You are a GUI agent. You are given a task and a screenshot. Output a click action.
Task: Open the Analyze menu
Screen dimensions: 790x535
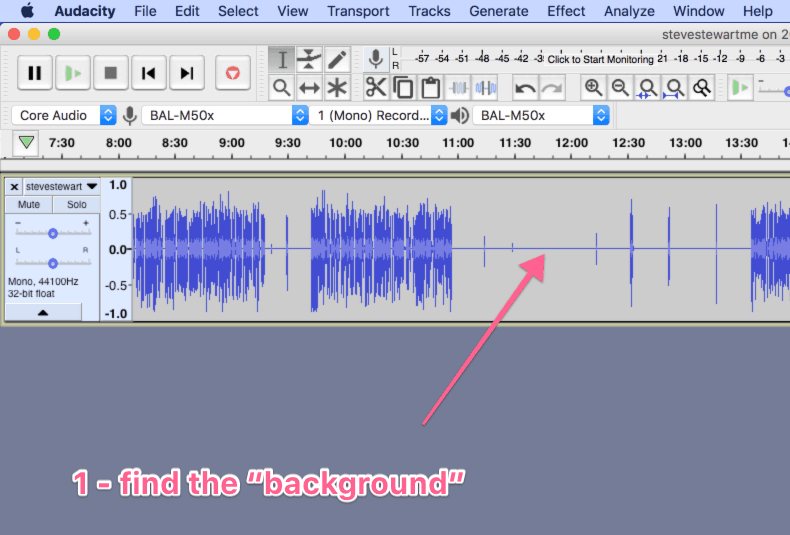click(x=629, y=11)
